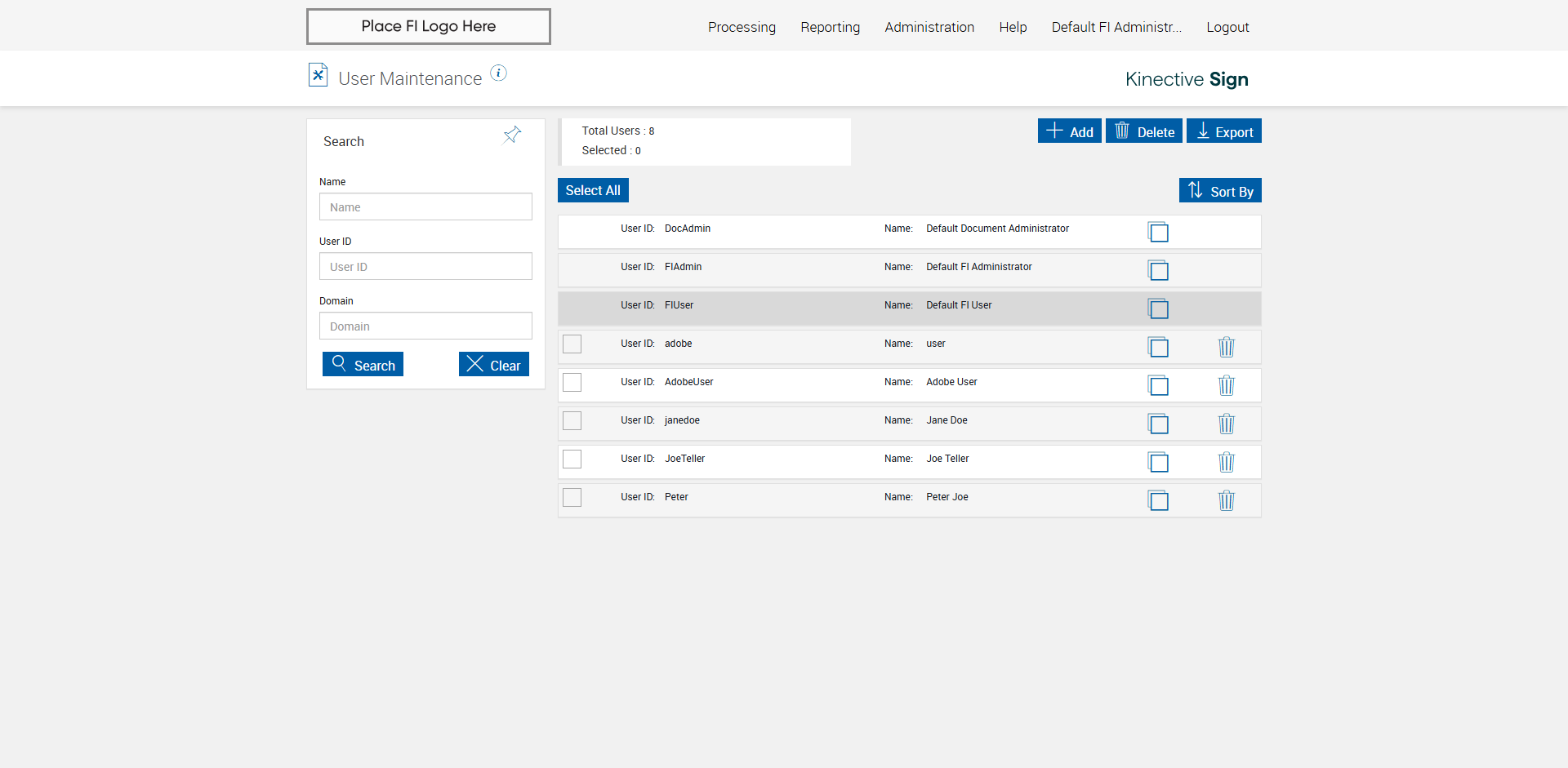Click the Add user button

pyautogui.click(x=1069, y=131)
